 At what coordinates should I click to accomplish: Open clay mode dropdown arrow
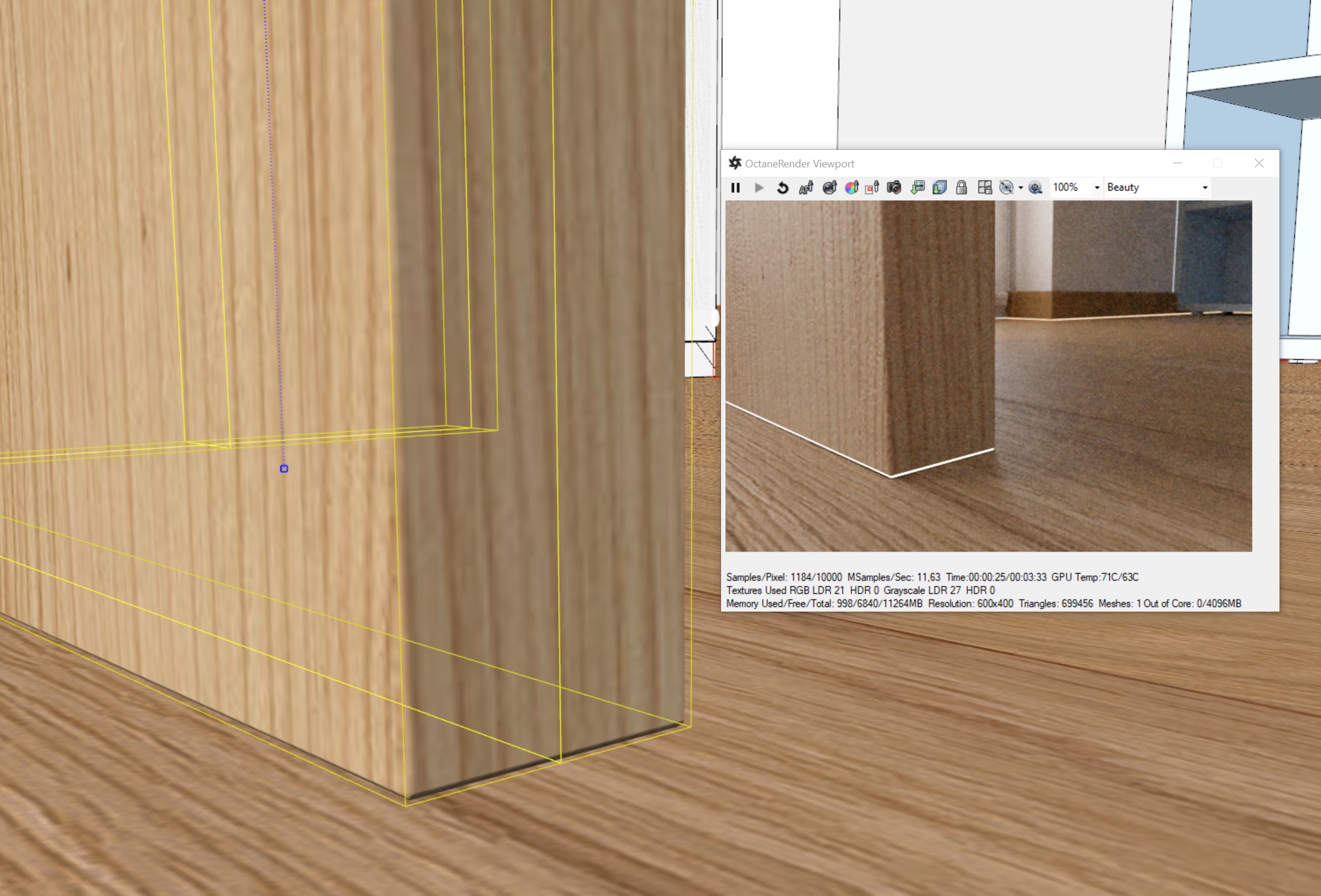click(1021, 188)
